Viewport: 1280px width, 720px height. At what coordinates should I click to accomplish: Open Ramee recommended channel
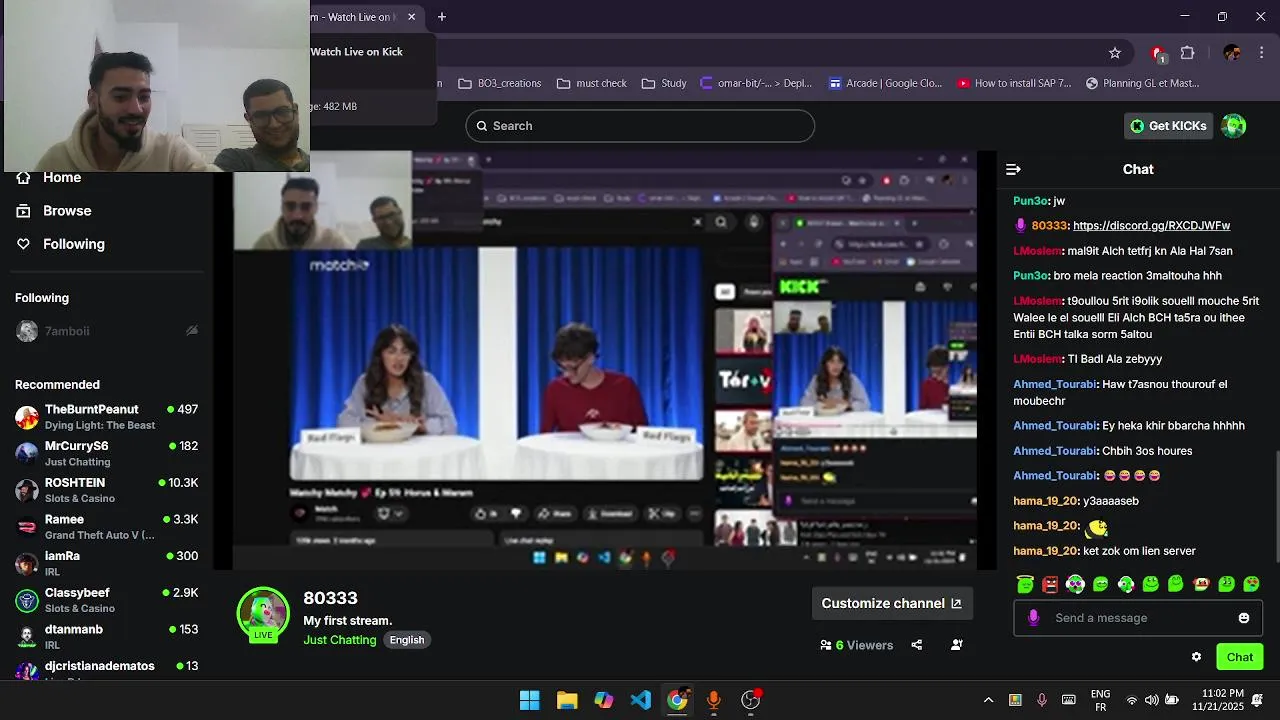[x=106, y=527]
